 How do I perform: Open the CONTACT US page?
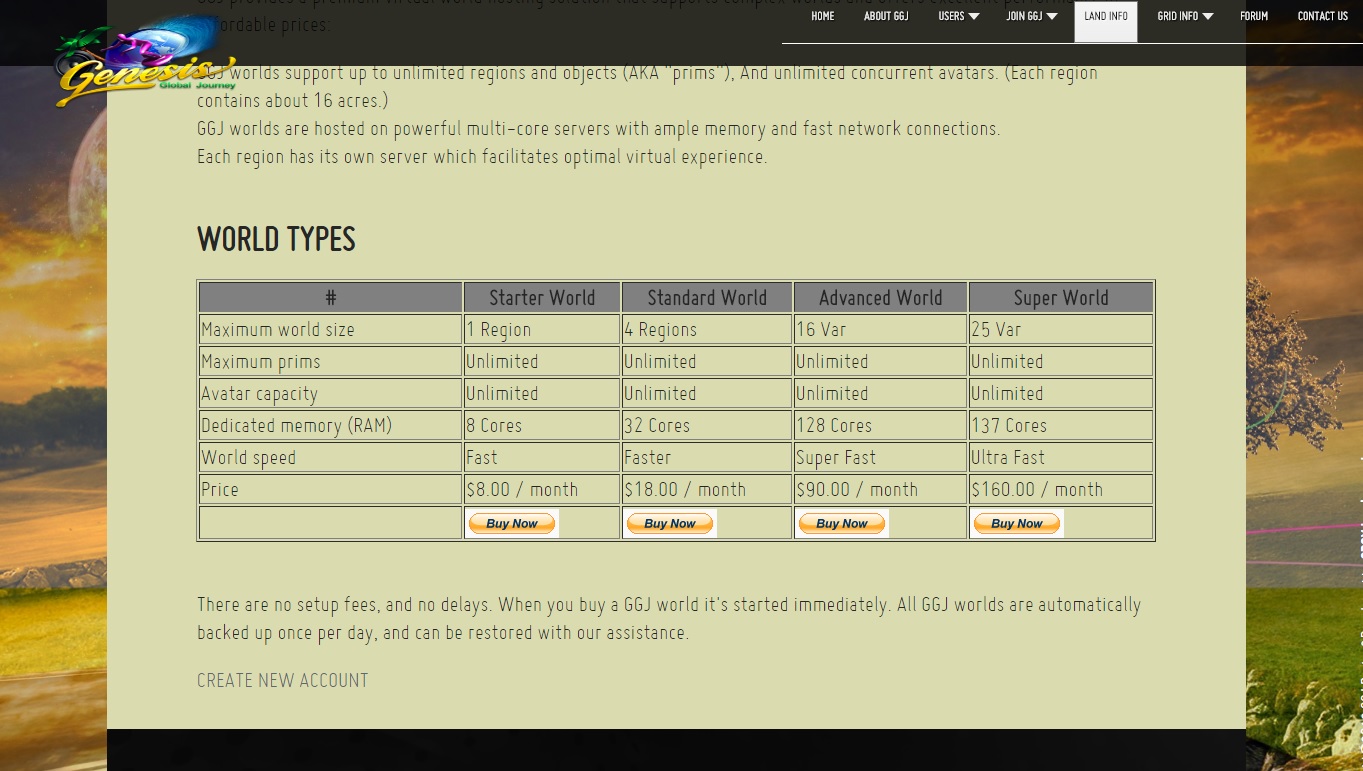pos(1322,16)
